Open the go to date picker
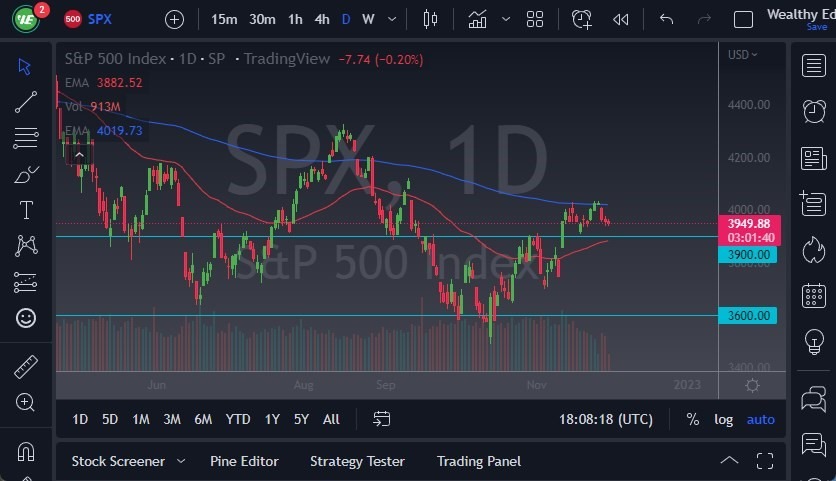 pos(381,419)
